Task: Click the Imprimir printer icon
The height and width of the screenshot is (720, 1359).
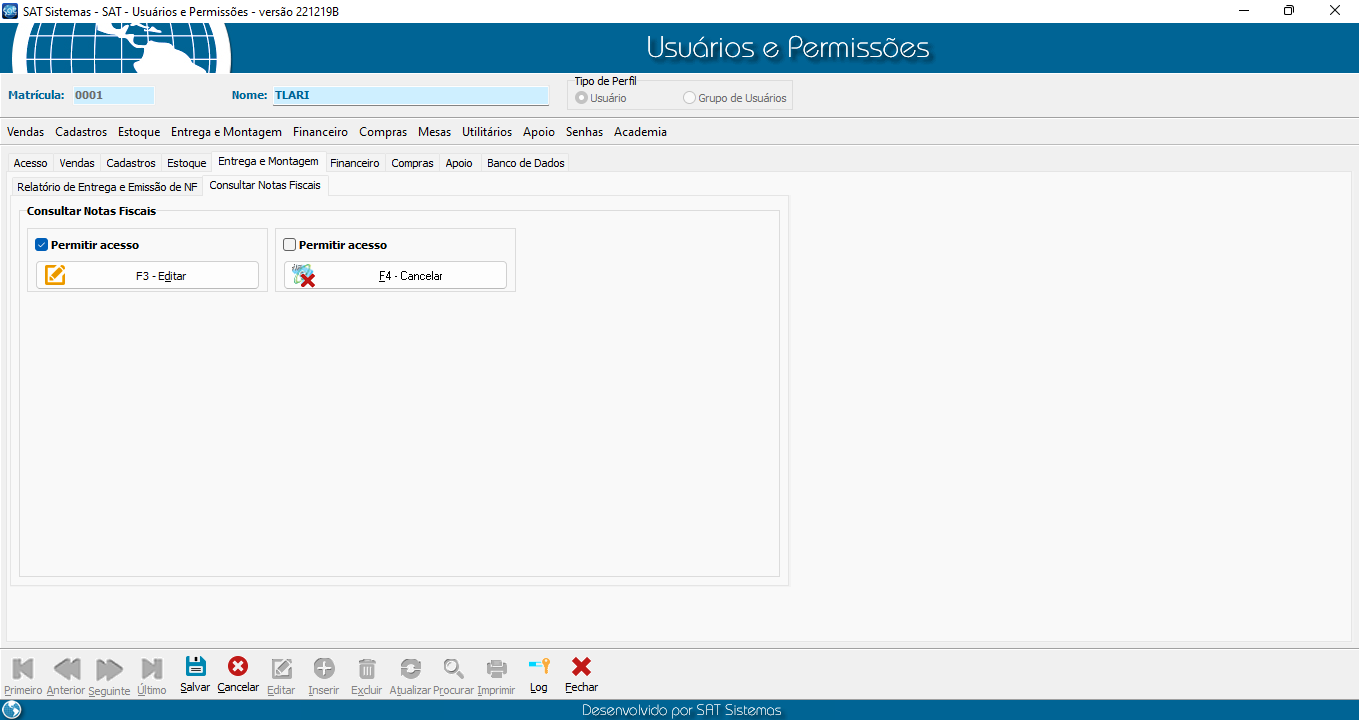Action: [496, 668]
